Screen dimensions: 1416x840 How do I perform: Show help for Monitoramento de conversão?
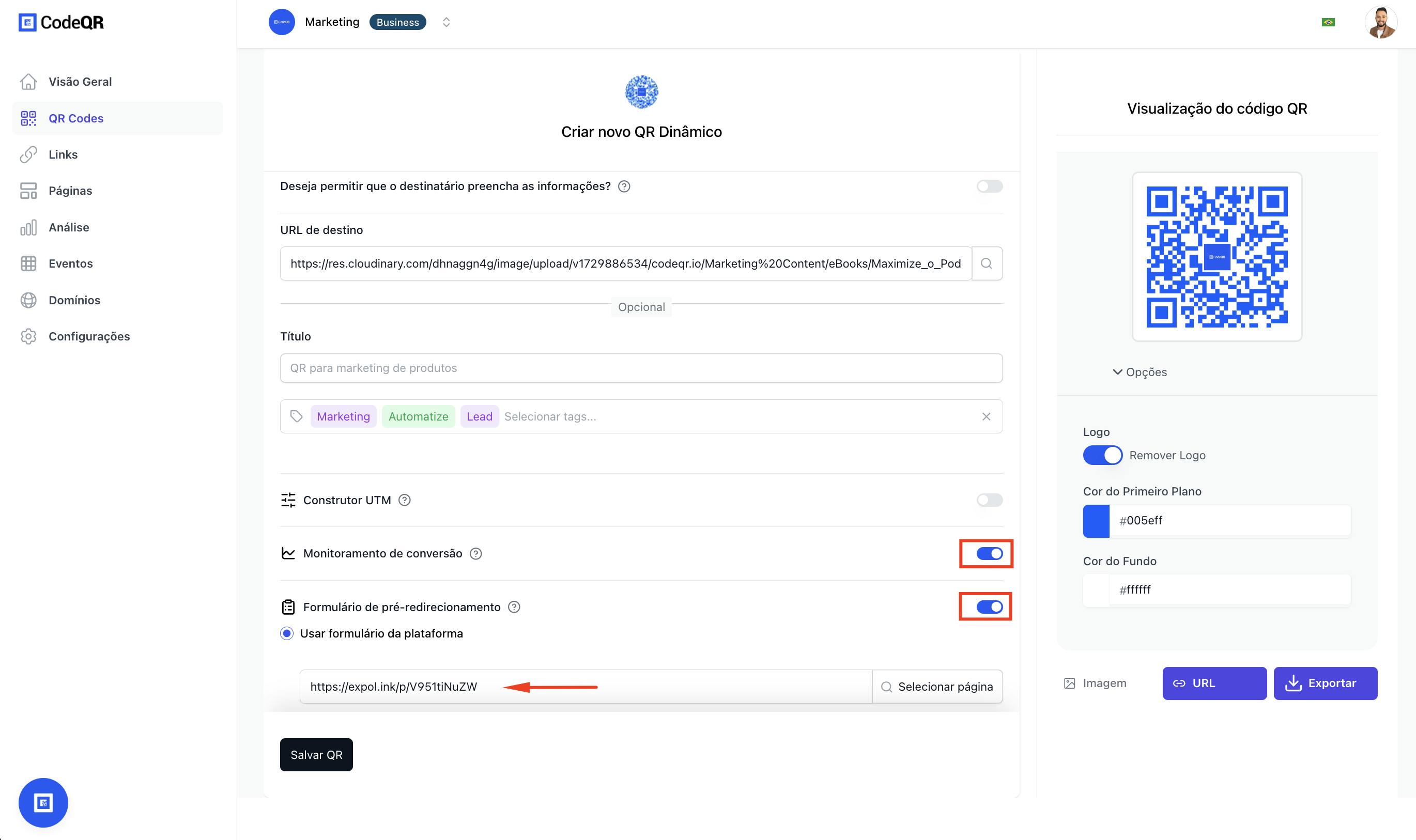coord(476,554)
